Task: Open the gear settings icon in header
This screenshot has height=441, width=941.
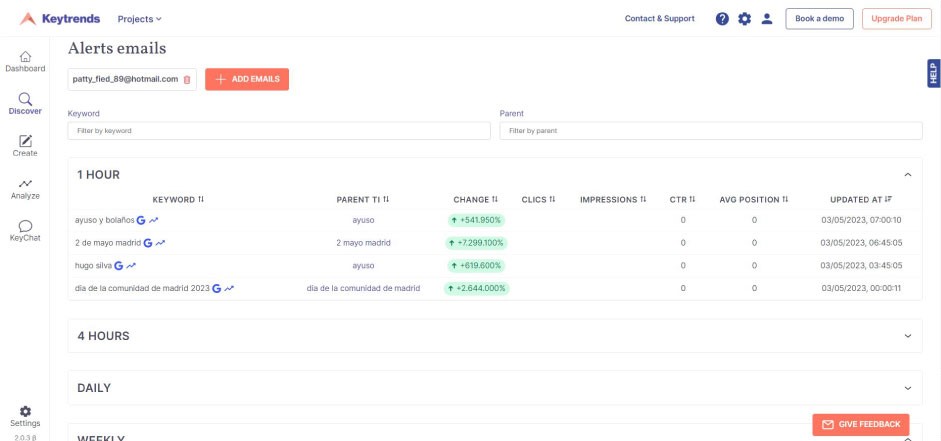Action: [x=744, y=19]
